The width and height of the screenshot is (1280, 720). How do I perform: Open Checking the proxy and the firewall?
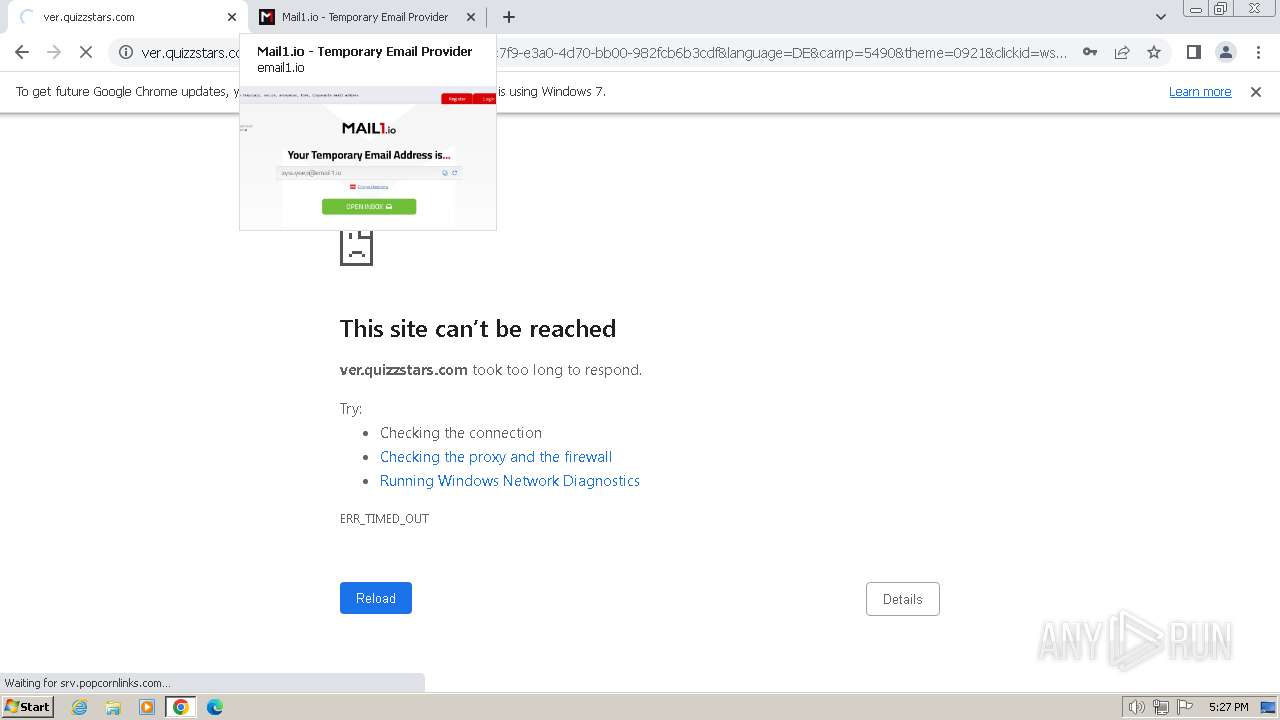[496, 457]
